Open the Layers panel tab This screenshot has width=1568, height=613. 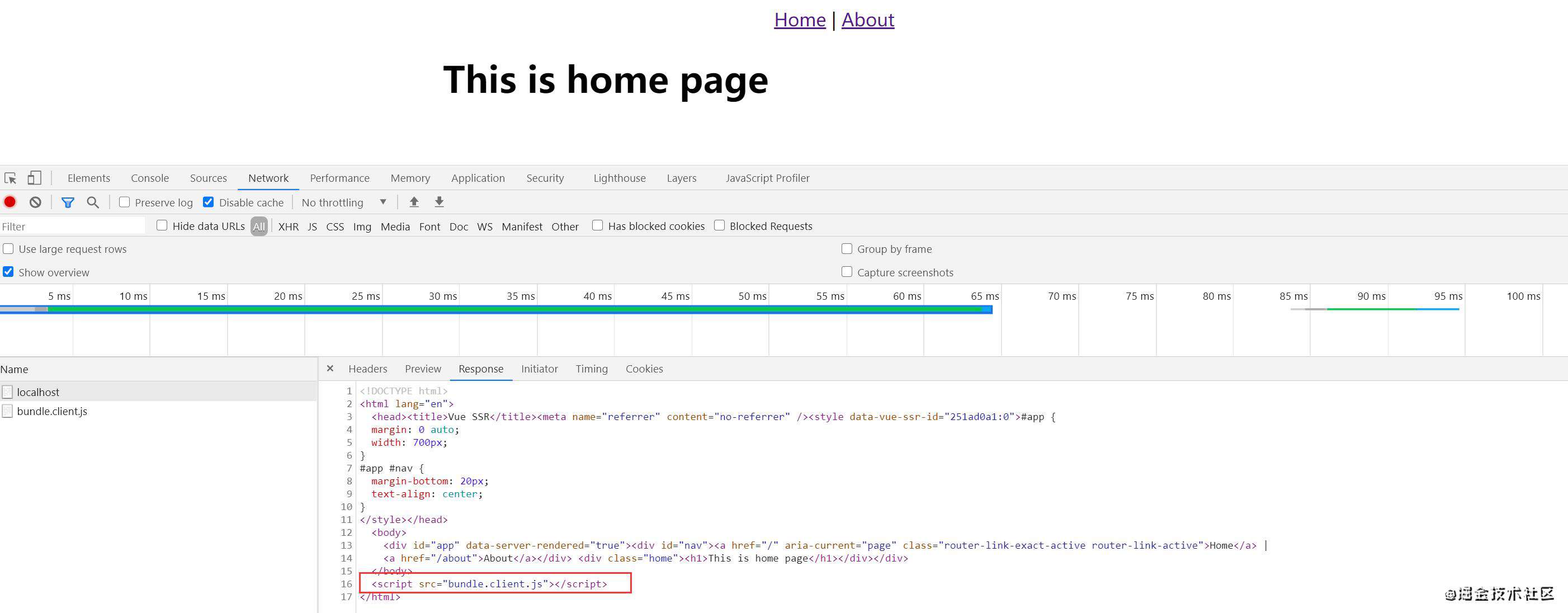click(x=681, y=178)
